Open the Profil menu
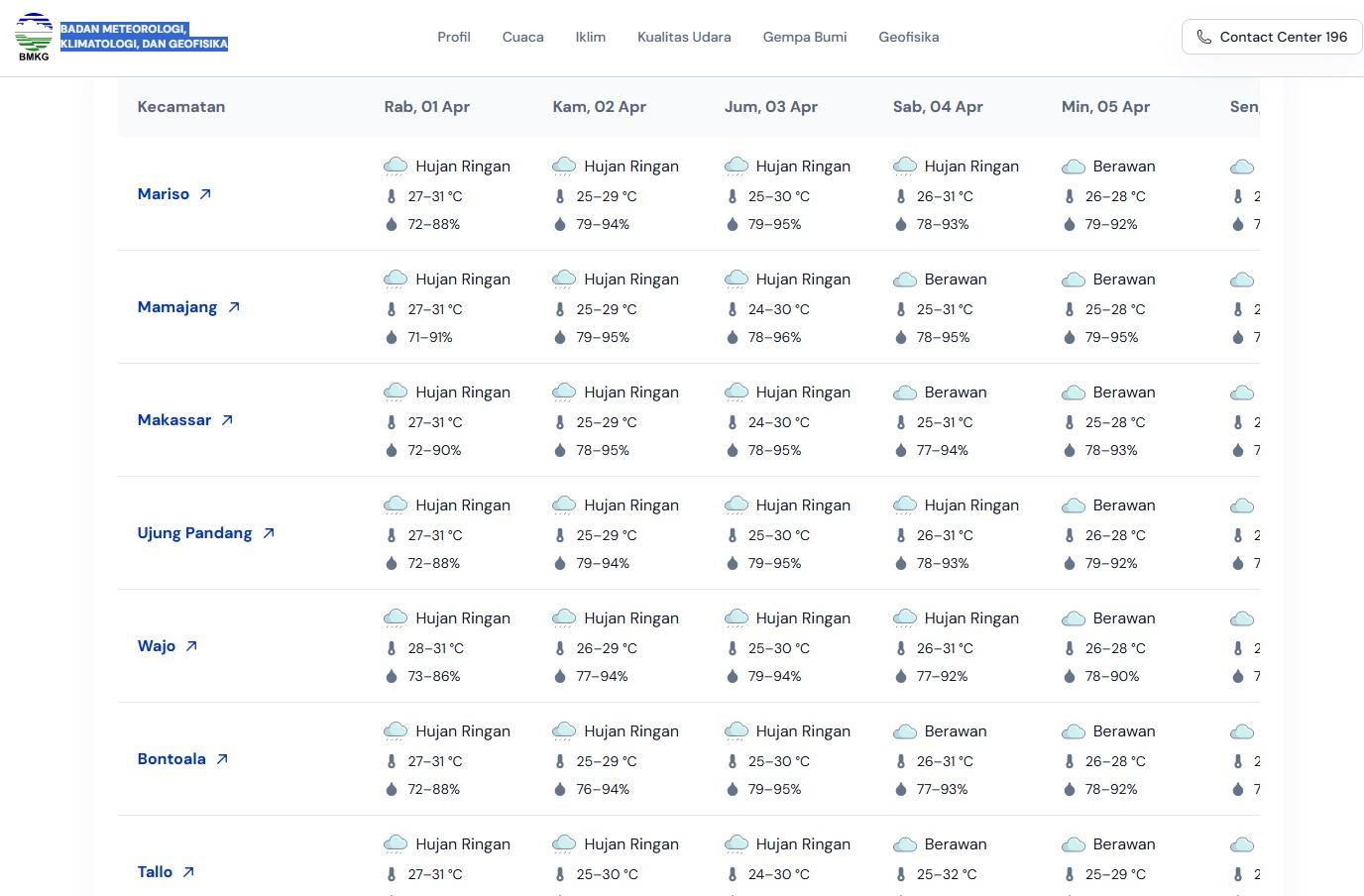Viewport: 1364px width, 896px height. pos(454,37)
